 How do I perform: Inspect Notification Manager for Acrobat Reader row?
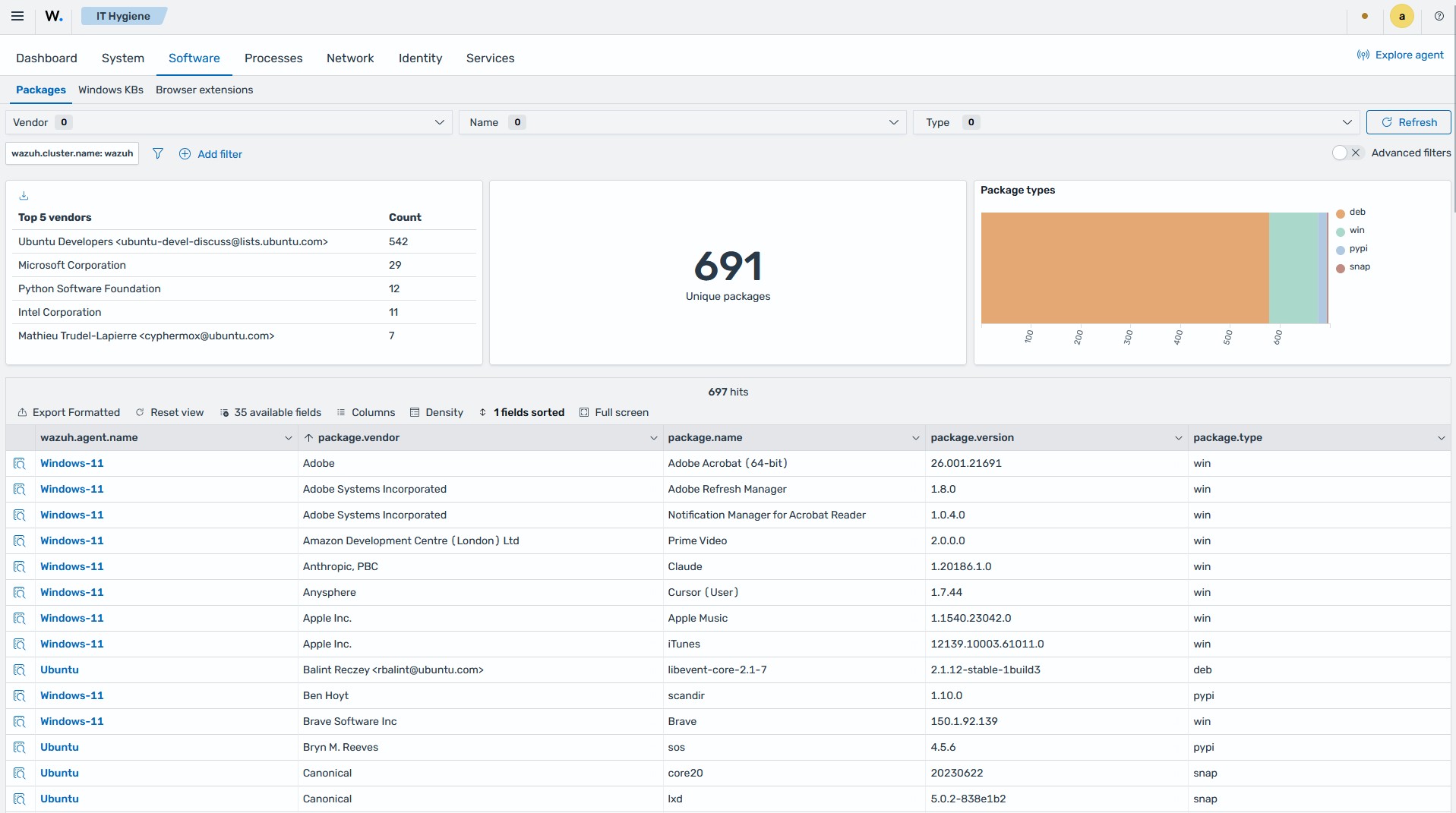pos(20,515)
